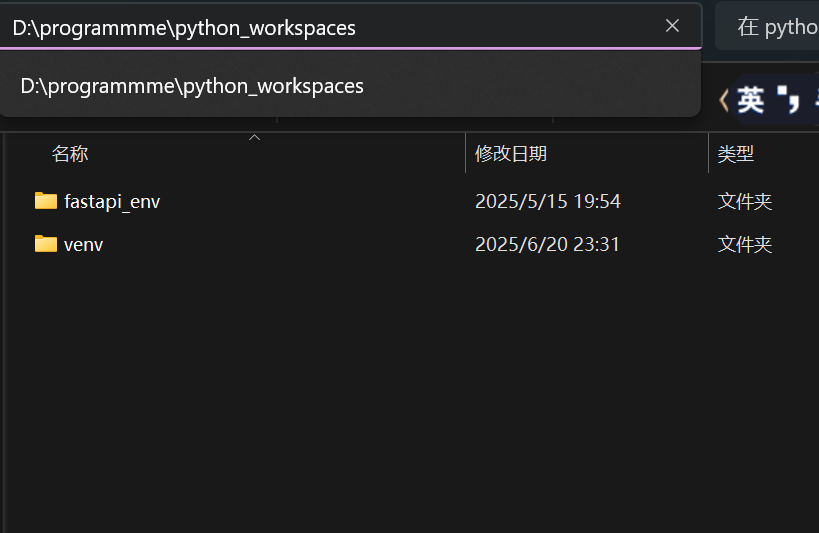Screen dimensions: 819x533
Task: Open the venv folder icon
Action: (46, 244)
